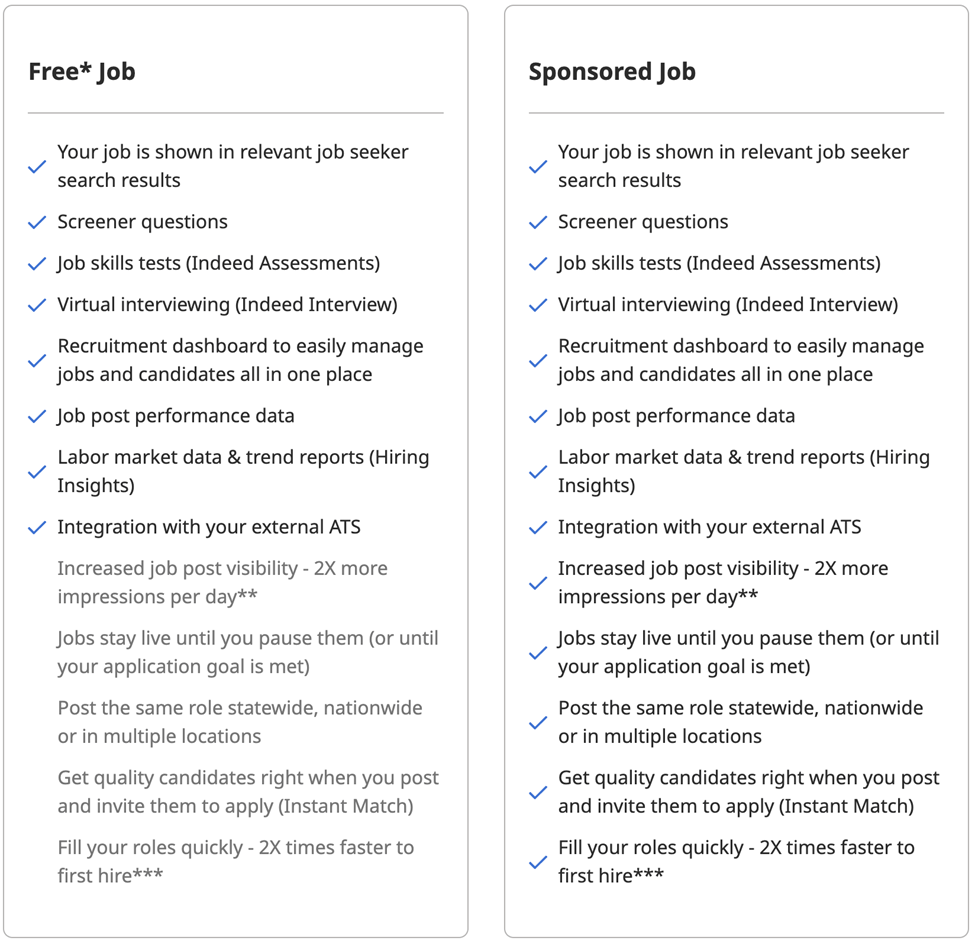The image size is (975, 944).
Task: Click the checkmark for Instant Match in Sponsored Job
Action: [538, 793]
